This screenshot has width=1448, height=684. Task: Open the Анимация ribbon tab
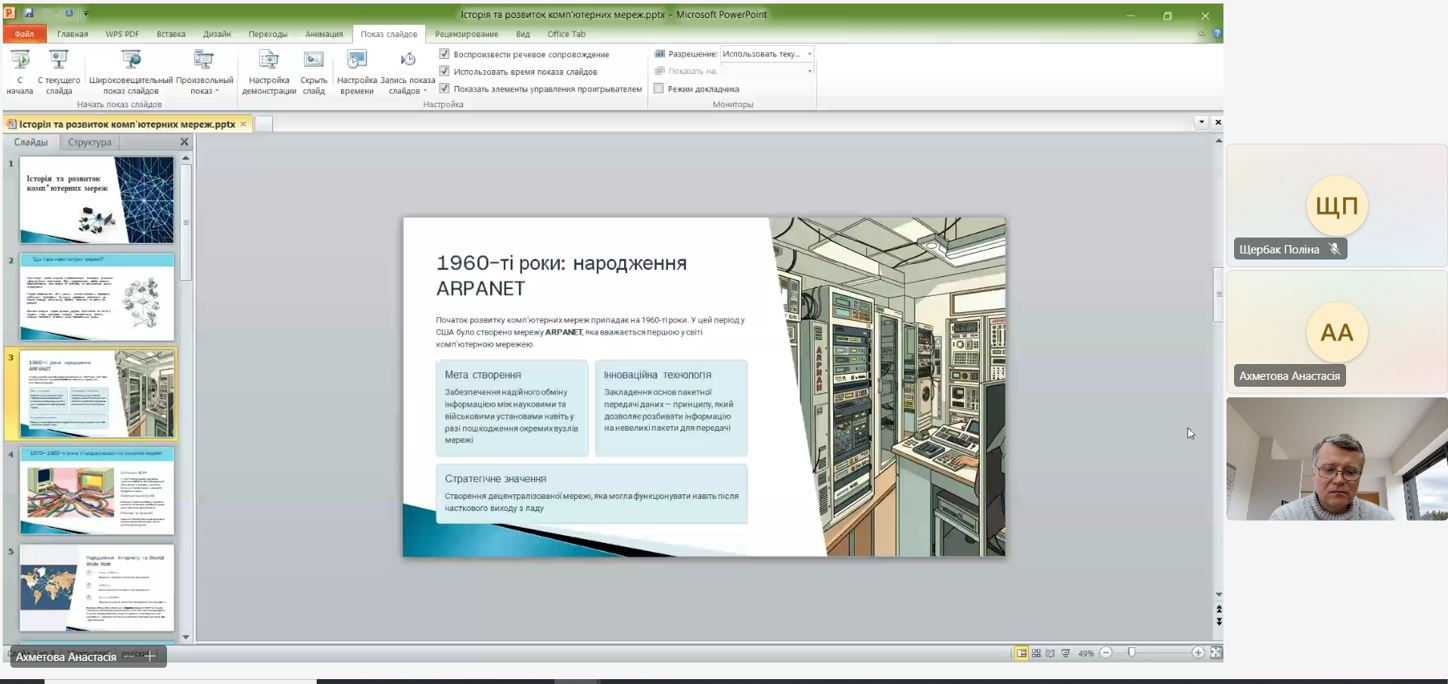tap(324, 34)
